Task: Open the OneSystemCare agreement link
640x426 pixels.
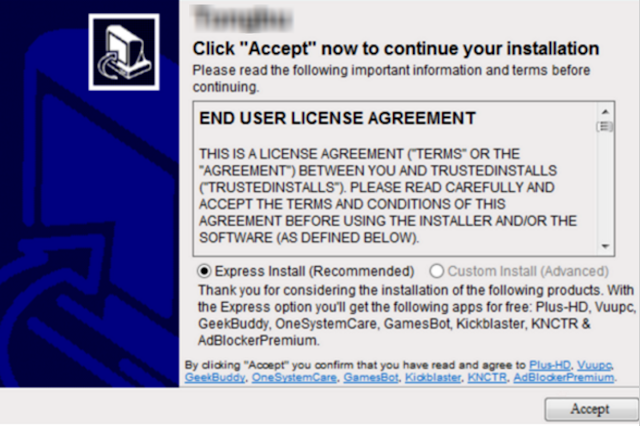Action: pyautogui.click(x=294, y=377)
